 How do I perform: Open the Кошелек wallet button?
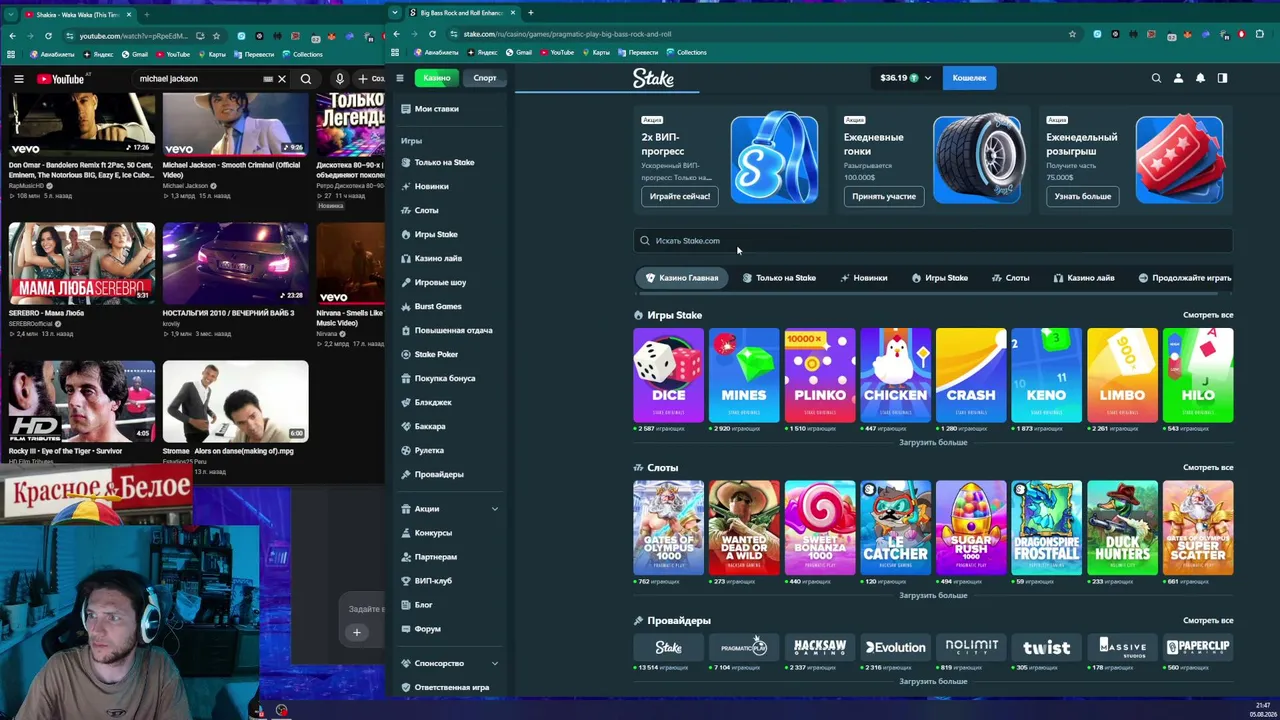click(969, 78)
